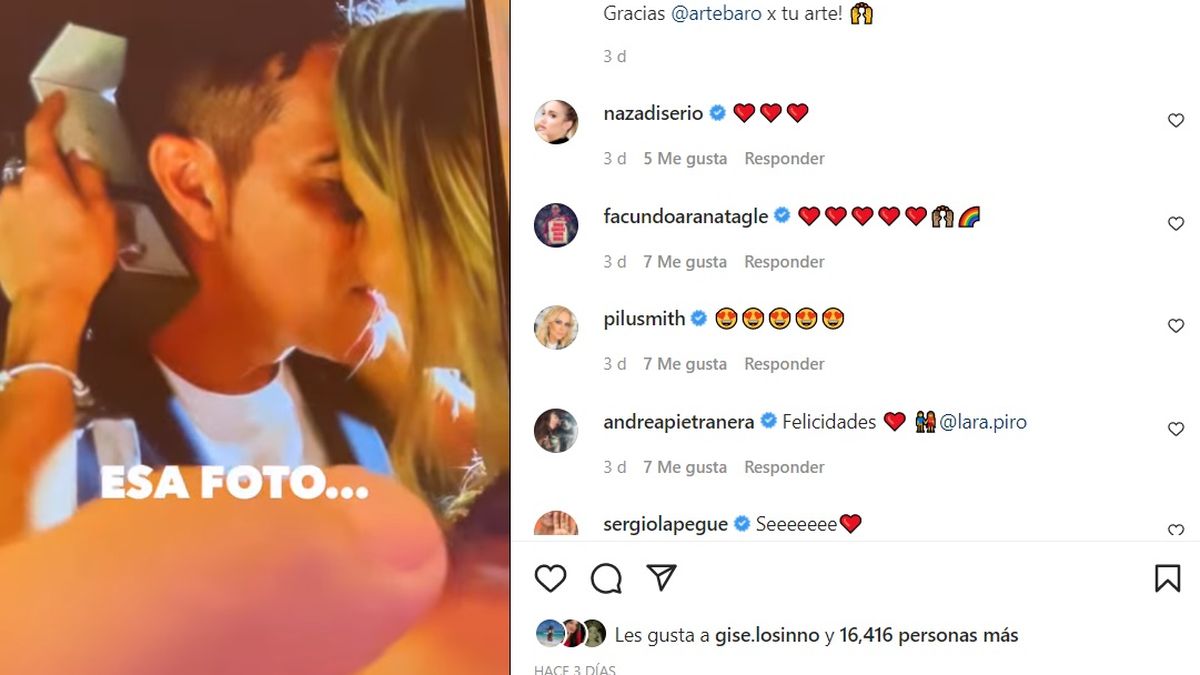The width and height of the screenshot is (1200, 675).
Task: Save the post with the bookmark icon
Action: pyautogui.click(x=1167, y=578)
